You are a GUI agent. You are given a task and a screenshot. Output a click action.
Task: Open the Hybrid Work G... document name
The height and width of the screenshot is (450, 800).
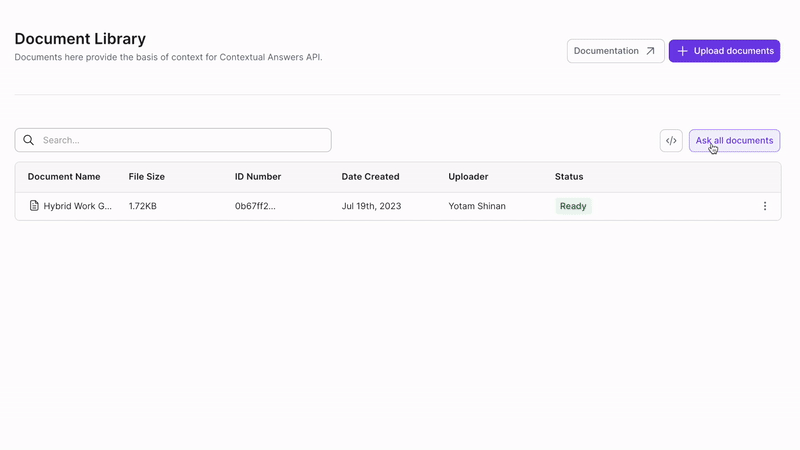[x=78, y=206]
